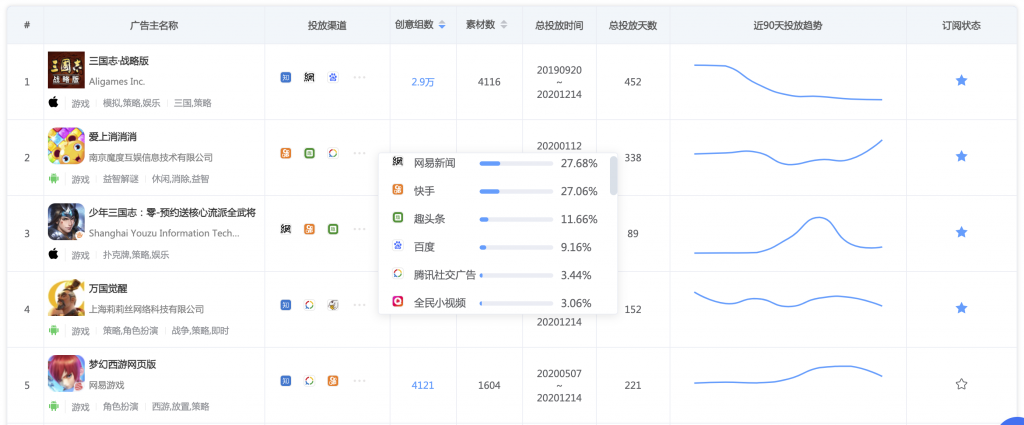Click 广告主名称 column header
Viewport: 1024px width, 425px height.
pyautogui.click(x=154, y=25)
